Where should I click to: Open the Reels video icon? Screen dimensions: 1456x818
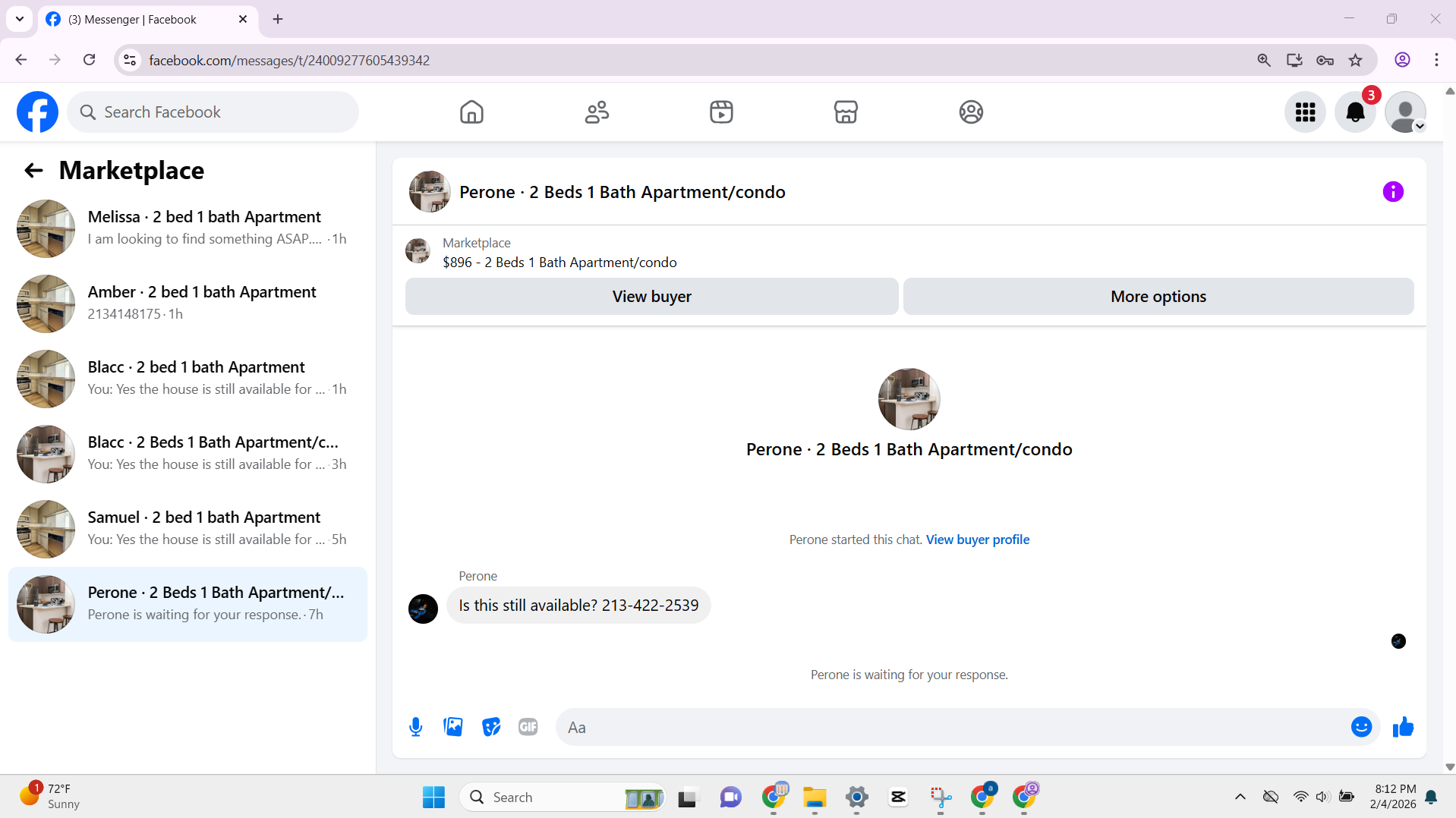coord(721,112)
